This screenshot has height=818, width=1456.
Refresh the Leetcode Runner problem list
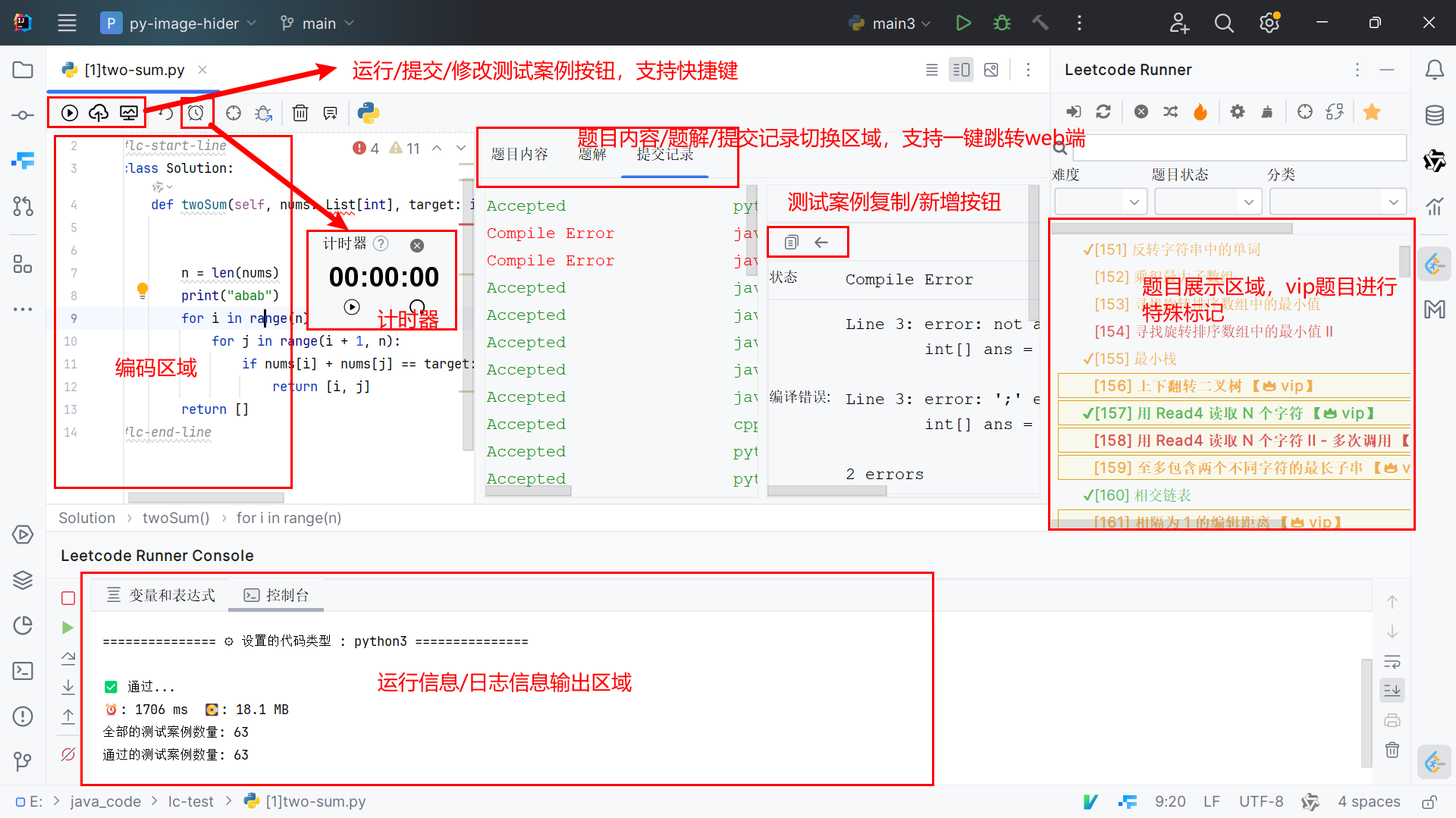[x=1103, y=112]
